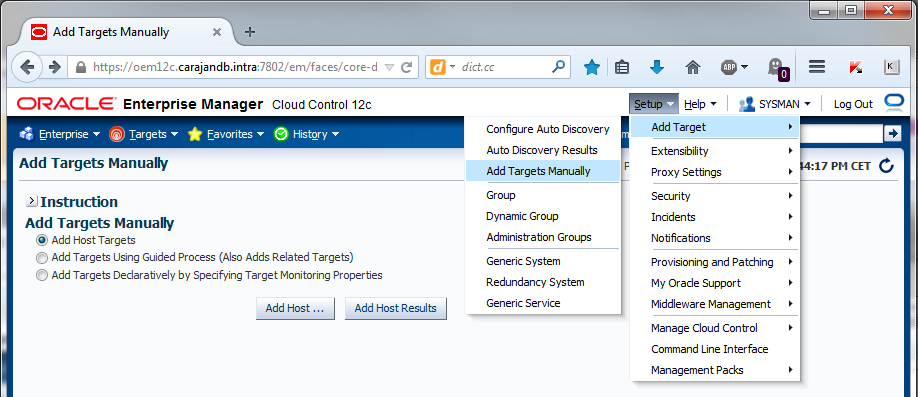This screenshot has height=397, width=918.
Task: Open Provisioning and Patching submenu
Action: click(715, 262)
